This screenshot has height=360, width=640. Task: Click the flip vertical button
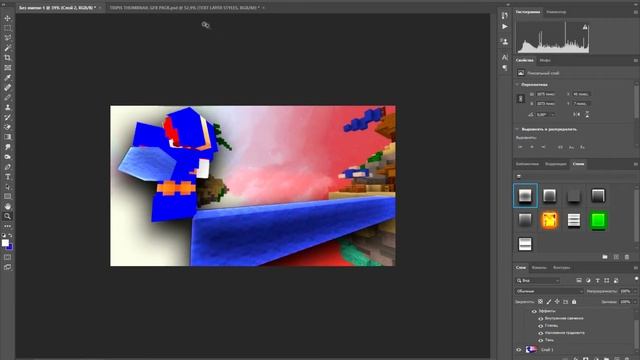[x=587, y=115]
